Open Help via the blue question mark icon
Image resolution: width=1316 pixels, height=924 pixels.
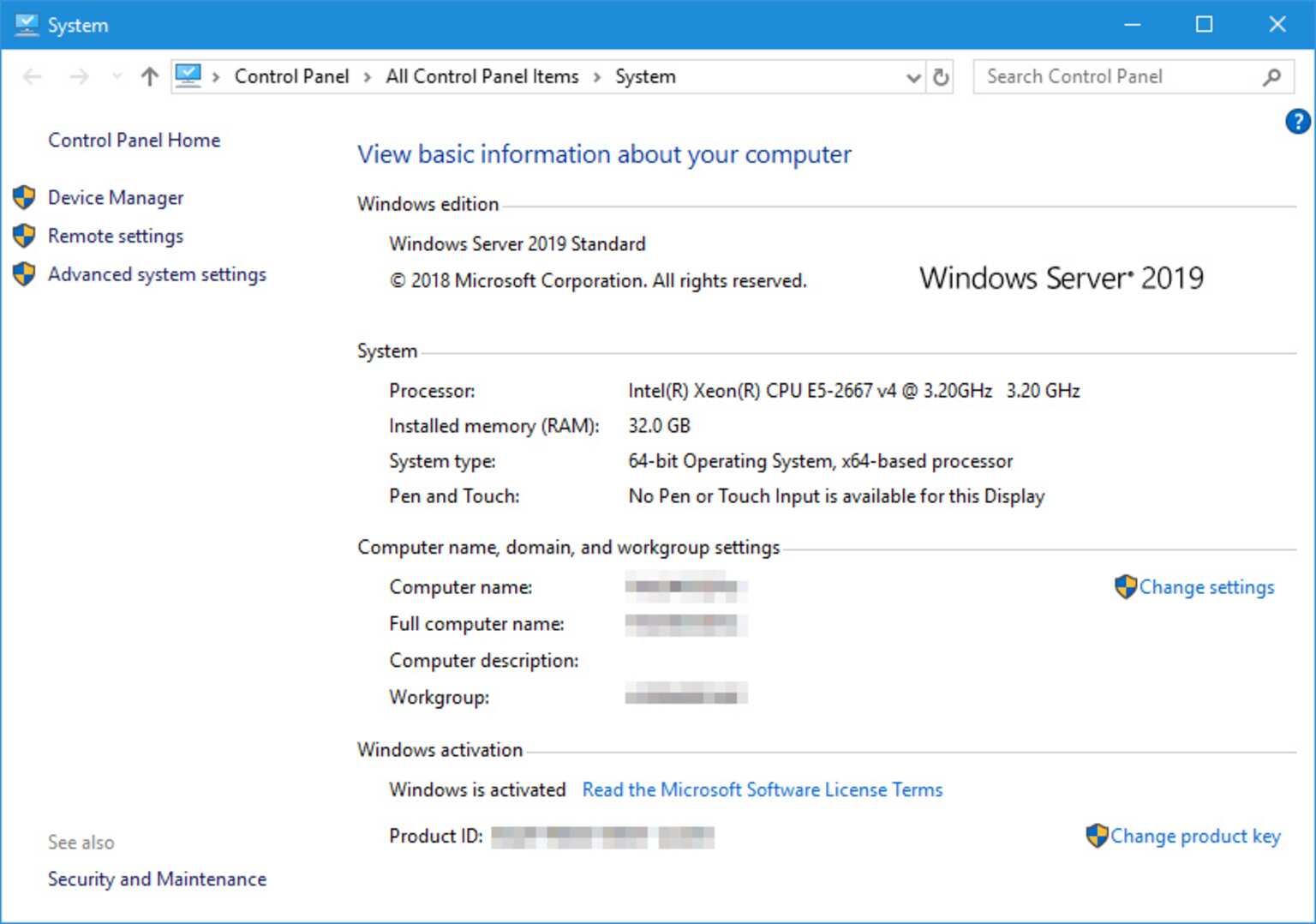click(1297, 121)
